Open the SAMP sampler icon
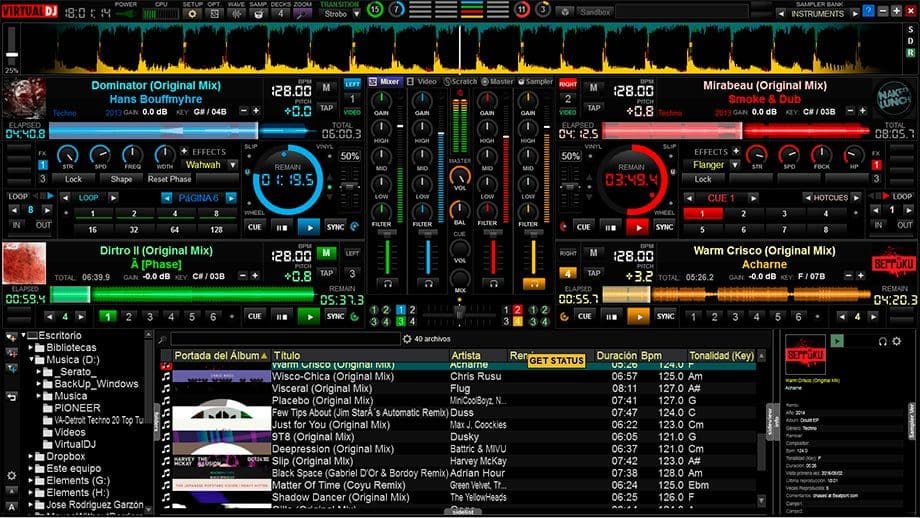 (x=258, y=13)
